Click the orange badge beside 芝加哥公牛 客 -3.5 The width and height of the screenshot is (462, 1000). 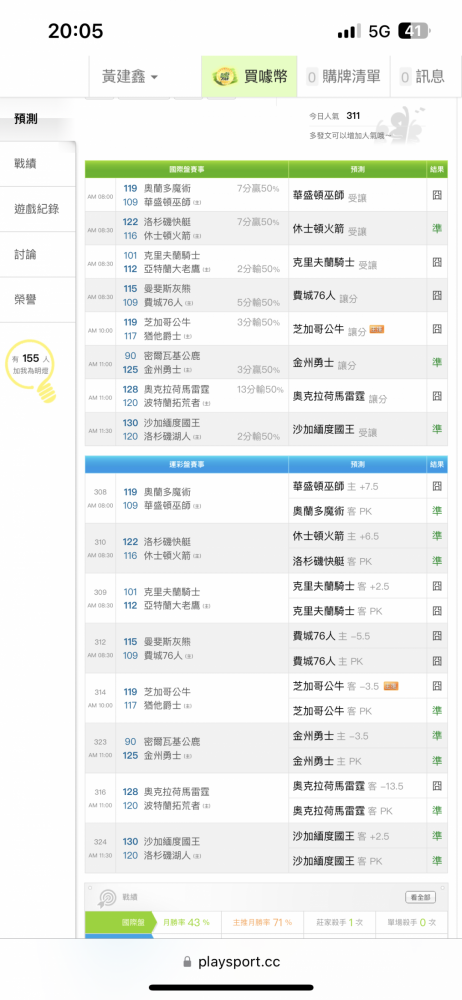(391, 686)
